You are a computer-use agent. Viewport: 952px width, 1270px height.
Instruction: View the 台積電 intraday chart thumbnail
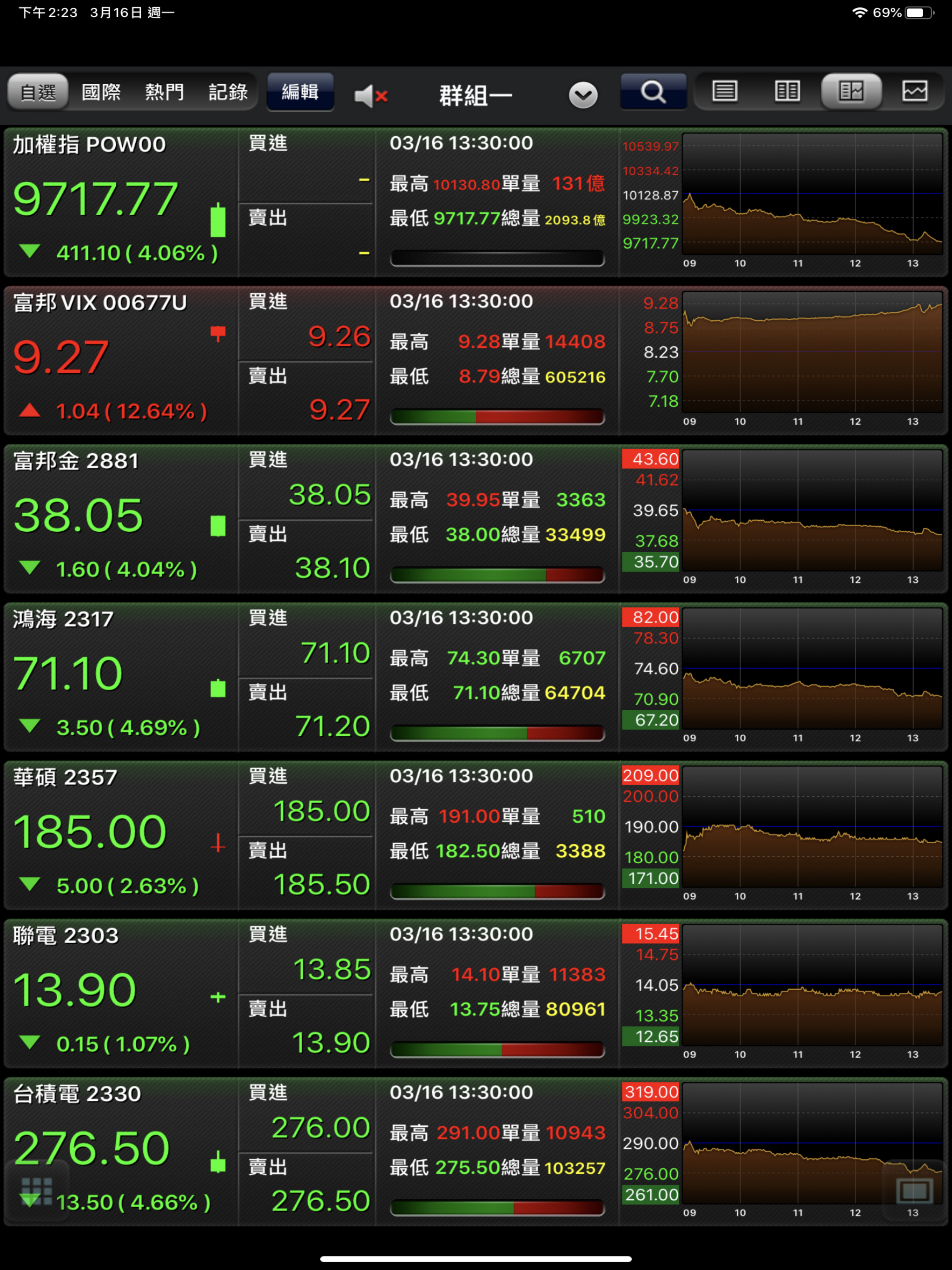(813, 1143)
